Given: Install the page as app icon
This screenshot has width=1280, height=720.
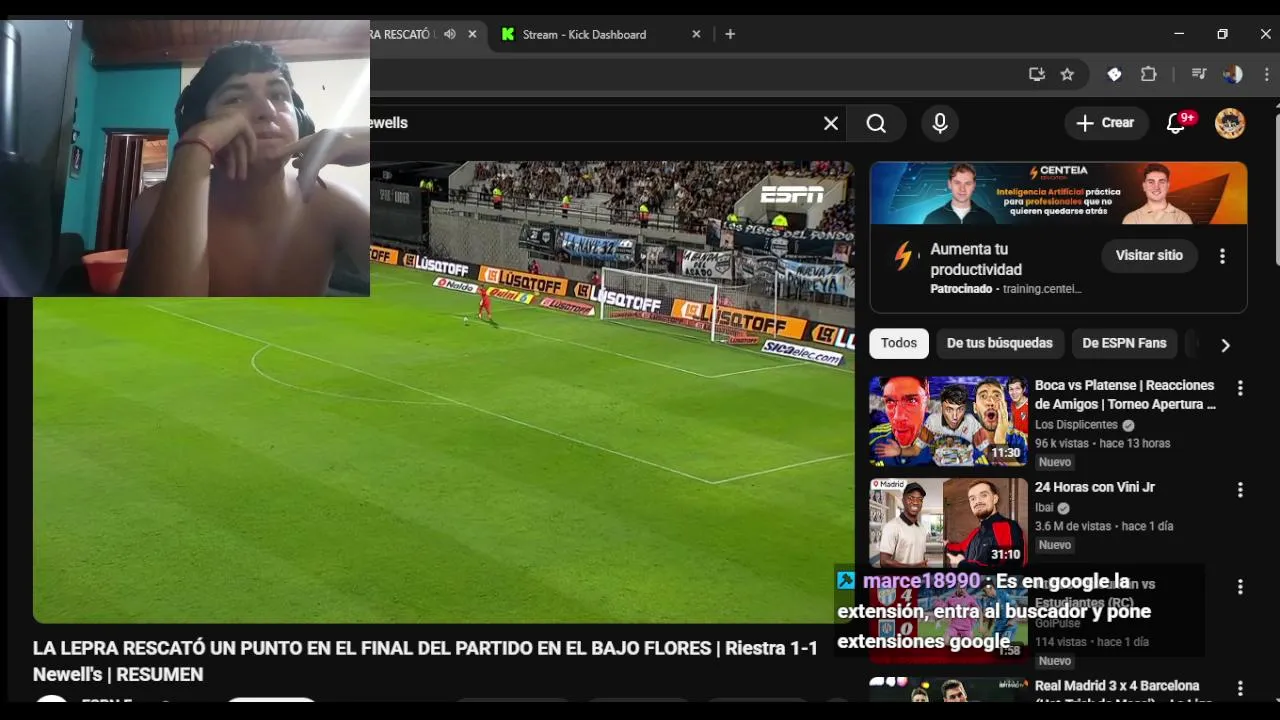Looking at the screenshot, I should click(1037, 74).
